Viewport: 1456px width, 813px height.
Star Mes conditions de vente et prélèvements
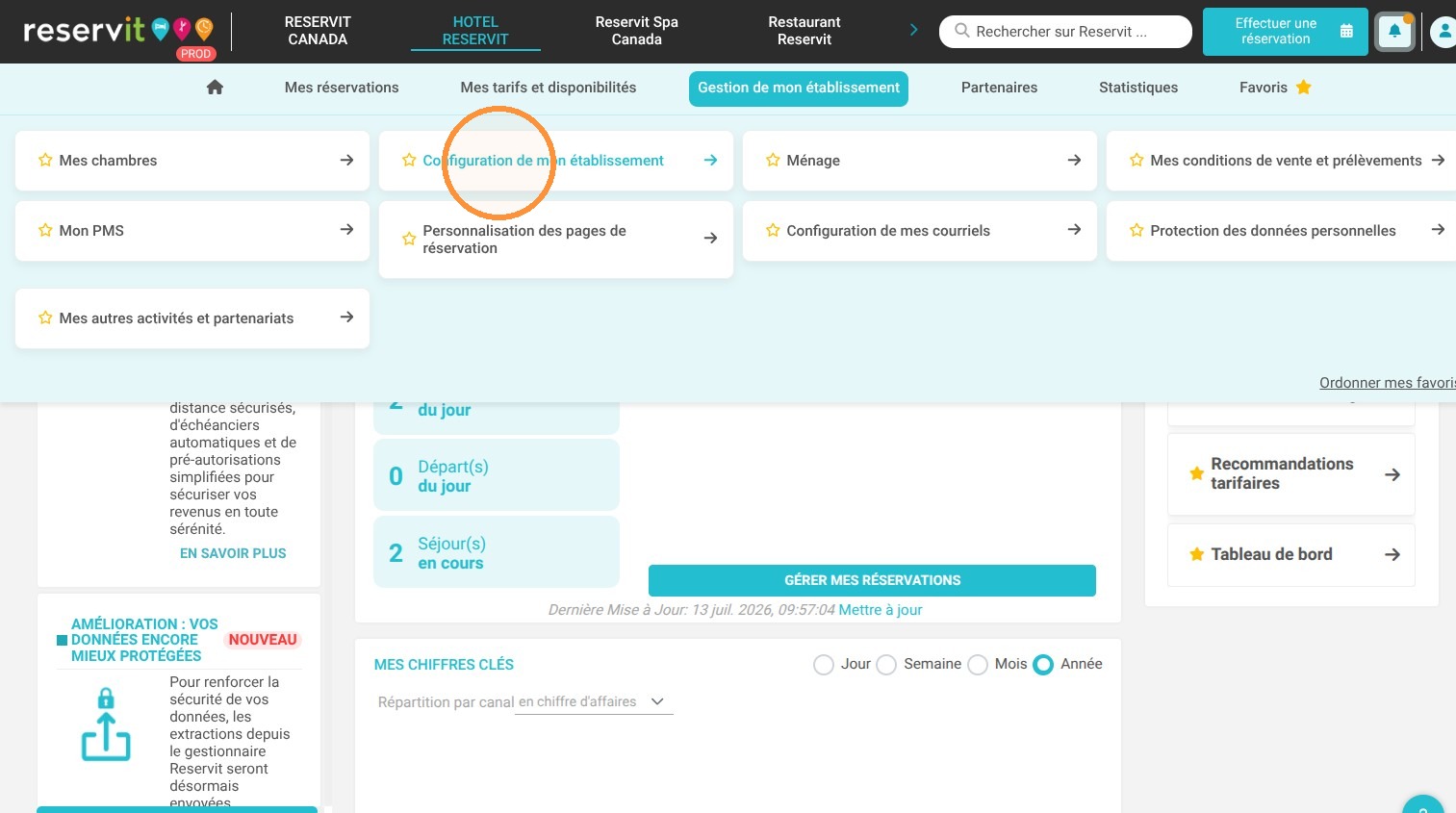tap(1137, 161)
